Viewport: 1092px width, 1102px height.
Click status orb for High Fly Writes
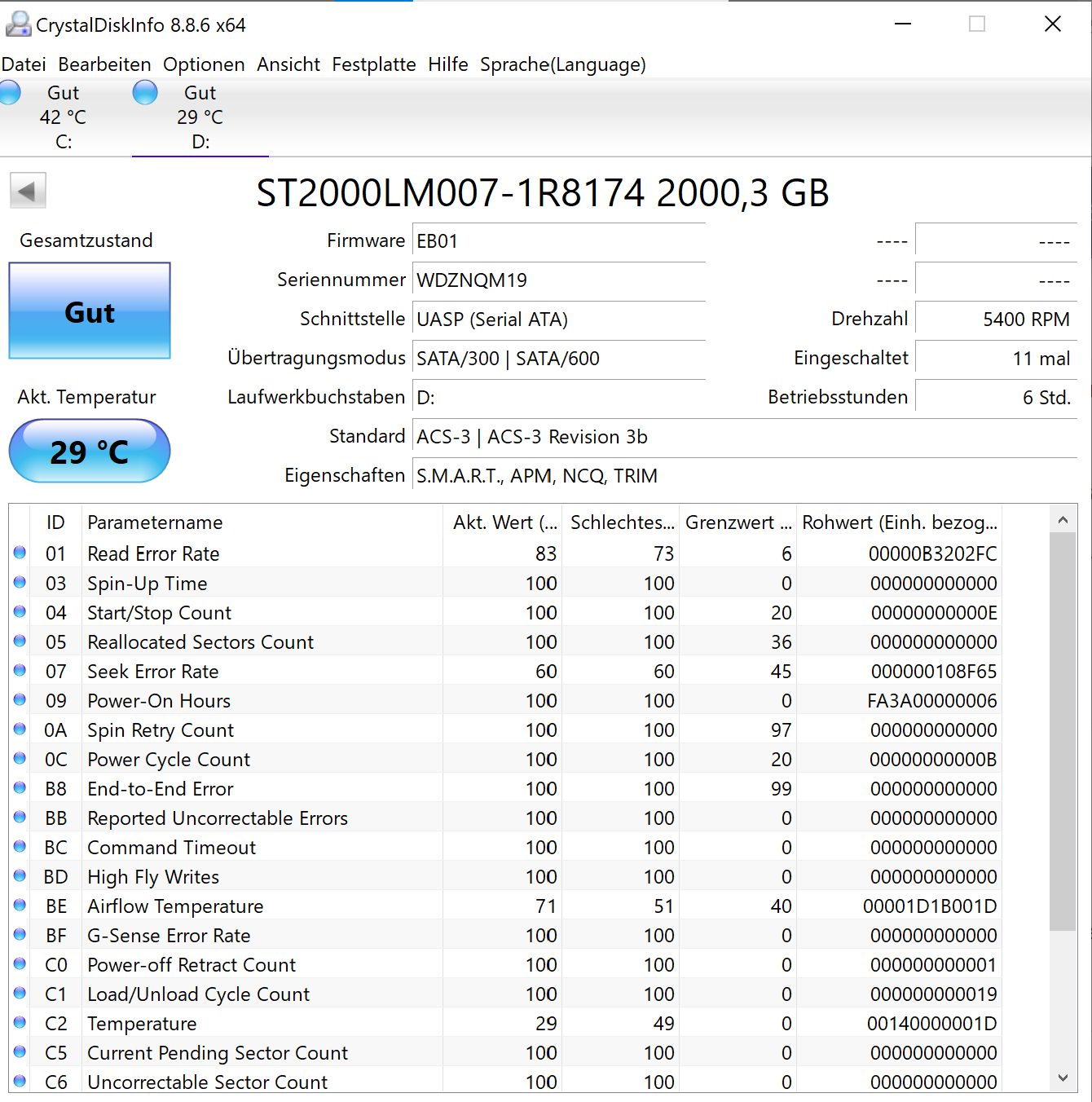[20, 875]
